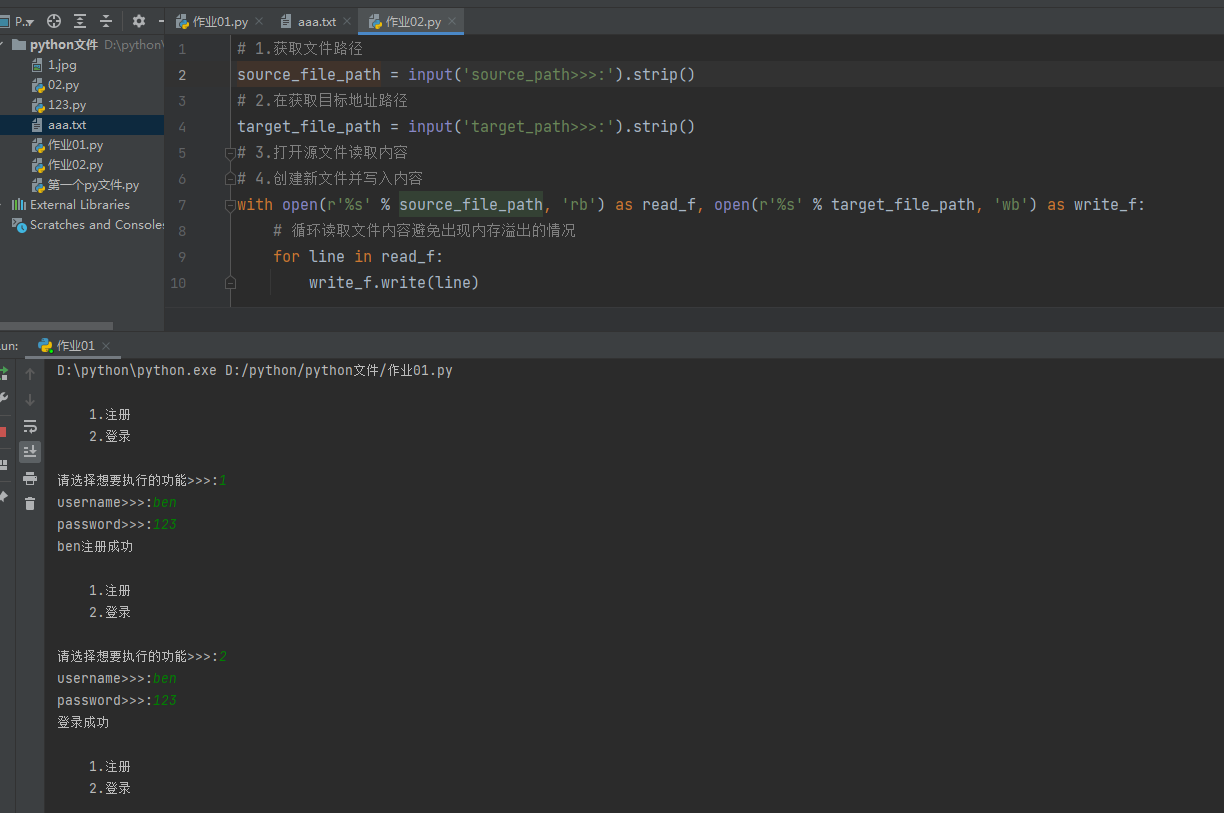
Task: Toggle Soft-Wrap in the Run console
Action: pos(30,426)
